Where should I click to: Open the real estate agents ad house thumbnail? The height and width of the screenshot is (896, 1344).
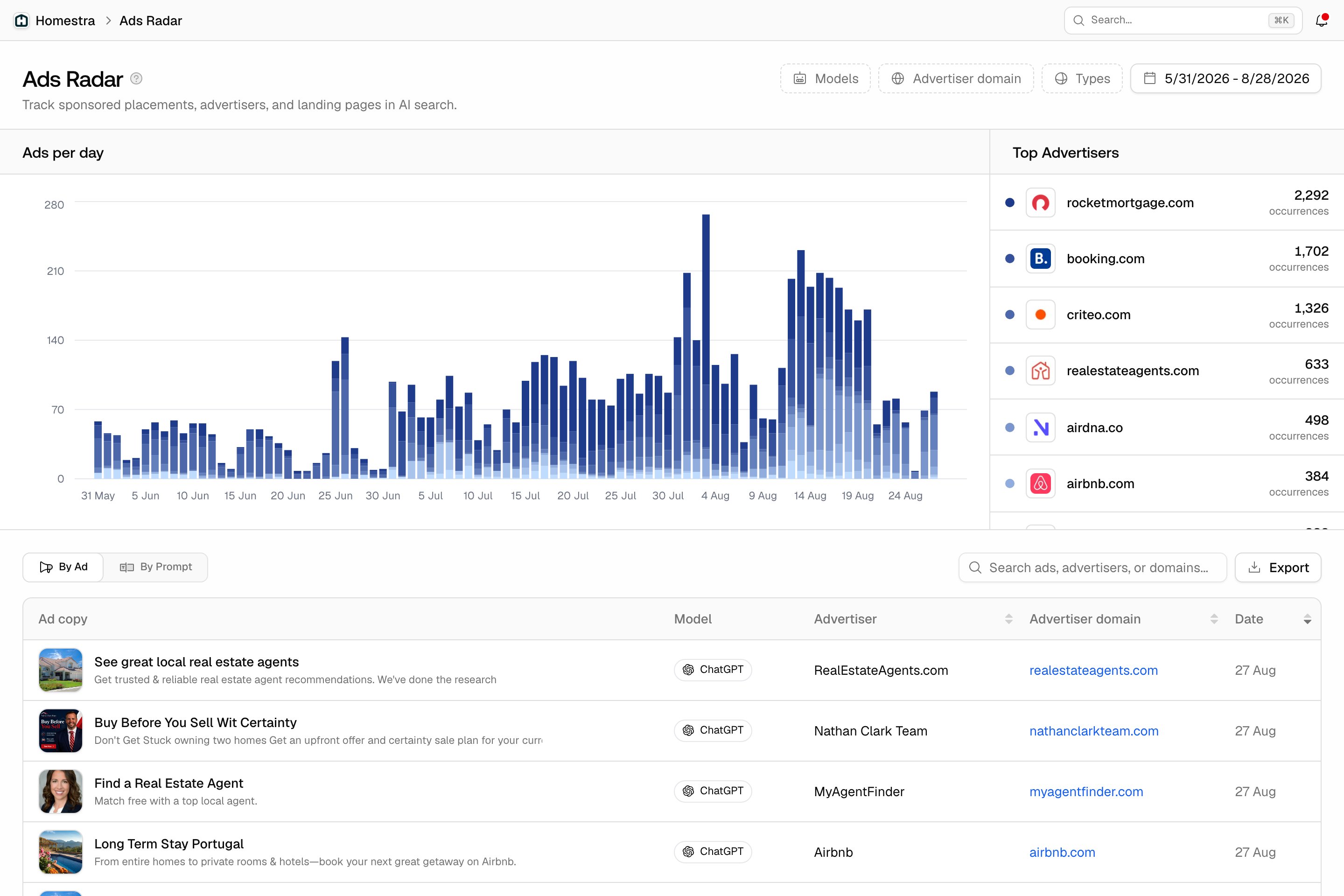61,670
